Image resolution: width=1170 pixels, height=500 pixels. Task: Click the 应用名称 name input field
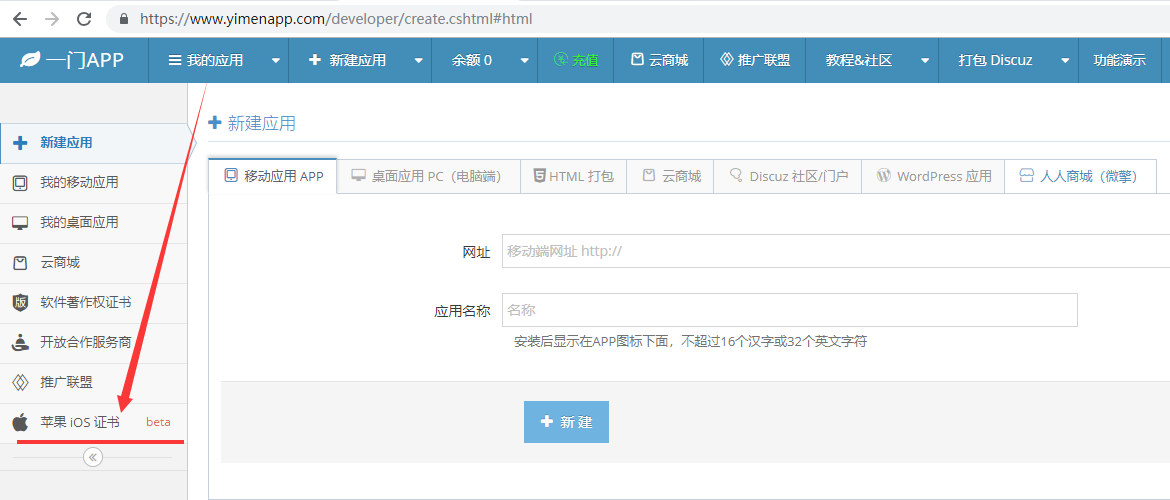point(789,310)
